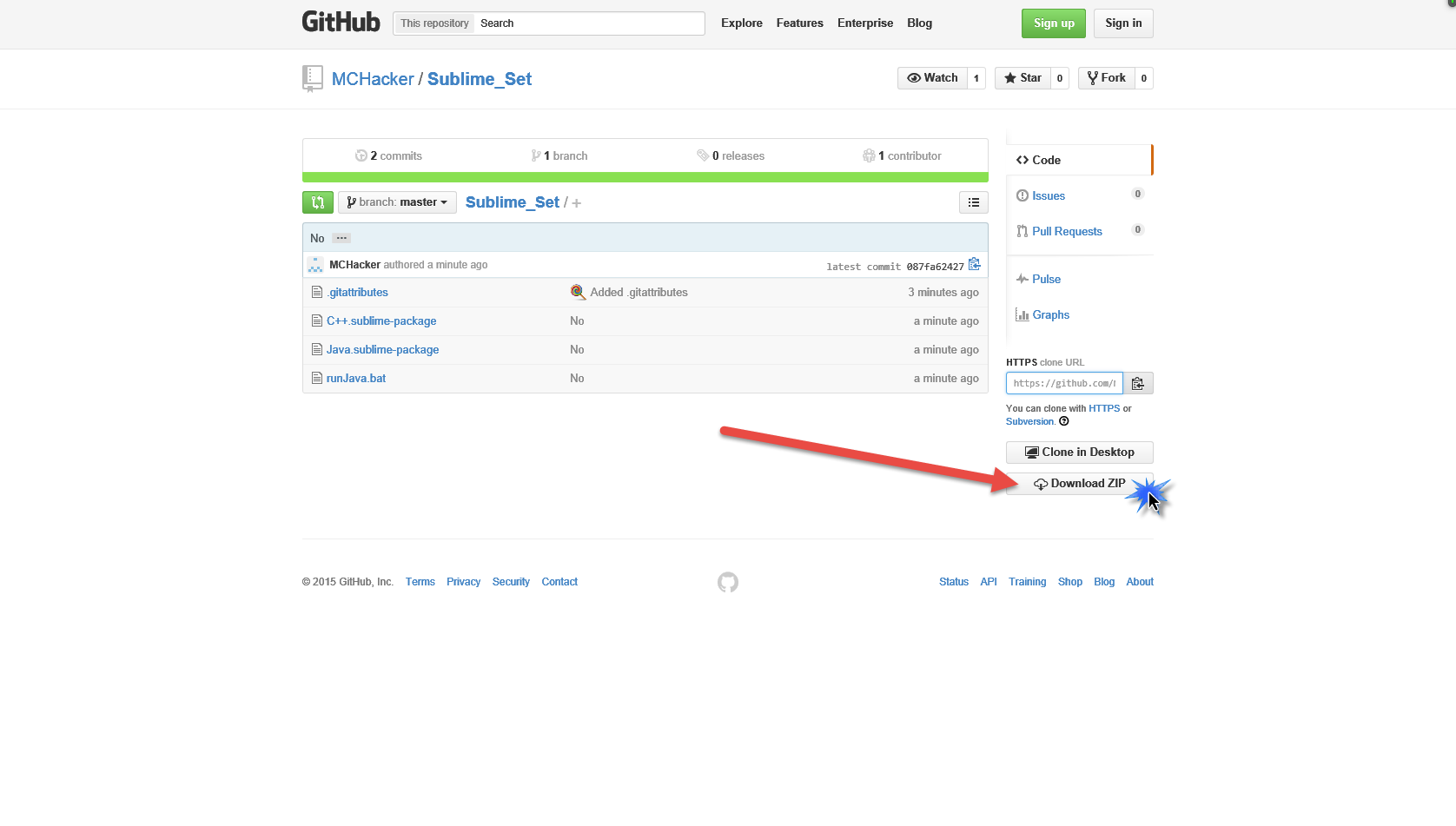Click the Sublime_Set breadcrumb link
This screenshot has width=1456, height=826.
coord(513,202)
